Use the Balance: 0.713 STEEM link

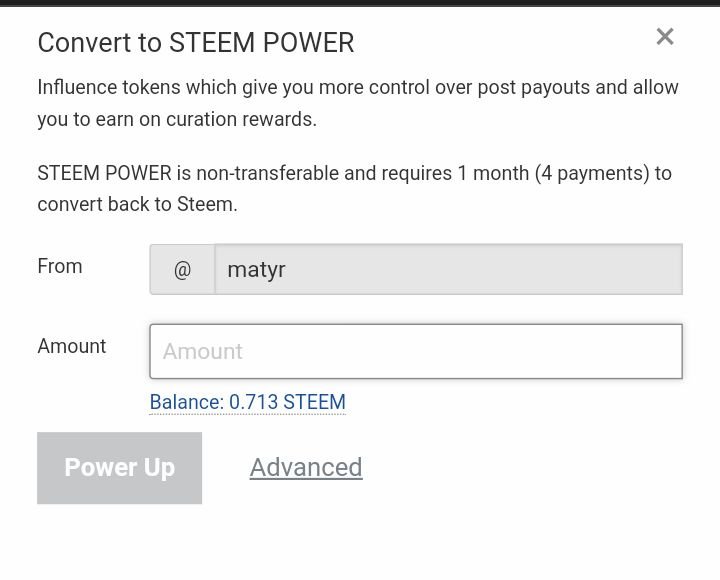pyautogui.click(x=247, y=402)
